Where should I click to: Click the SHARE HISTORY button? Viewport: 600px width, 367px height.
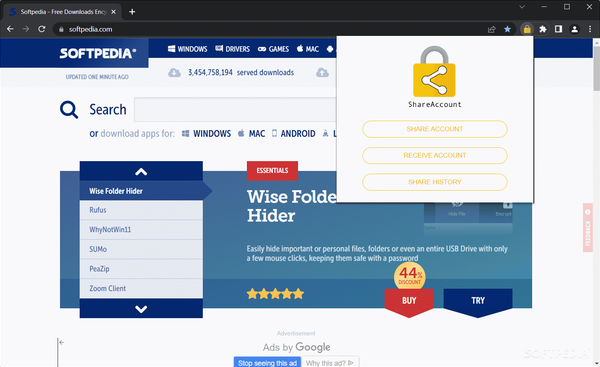point(435,182)
